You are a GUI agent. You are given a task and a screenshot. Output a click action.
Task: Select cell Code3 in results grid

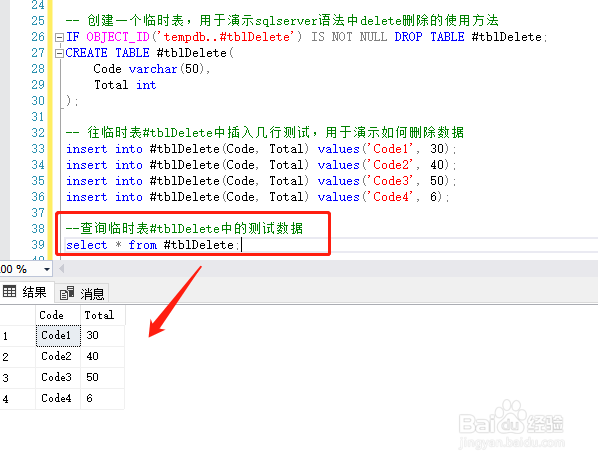coord(58,377)
